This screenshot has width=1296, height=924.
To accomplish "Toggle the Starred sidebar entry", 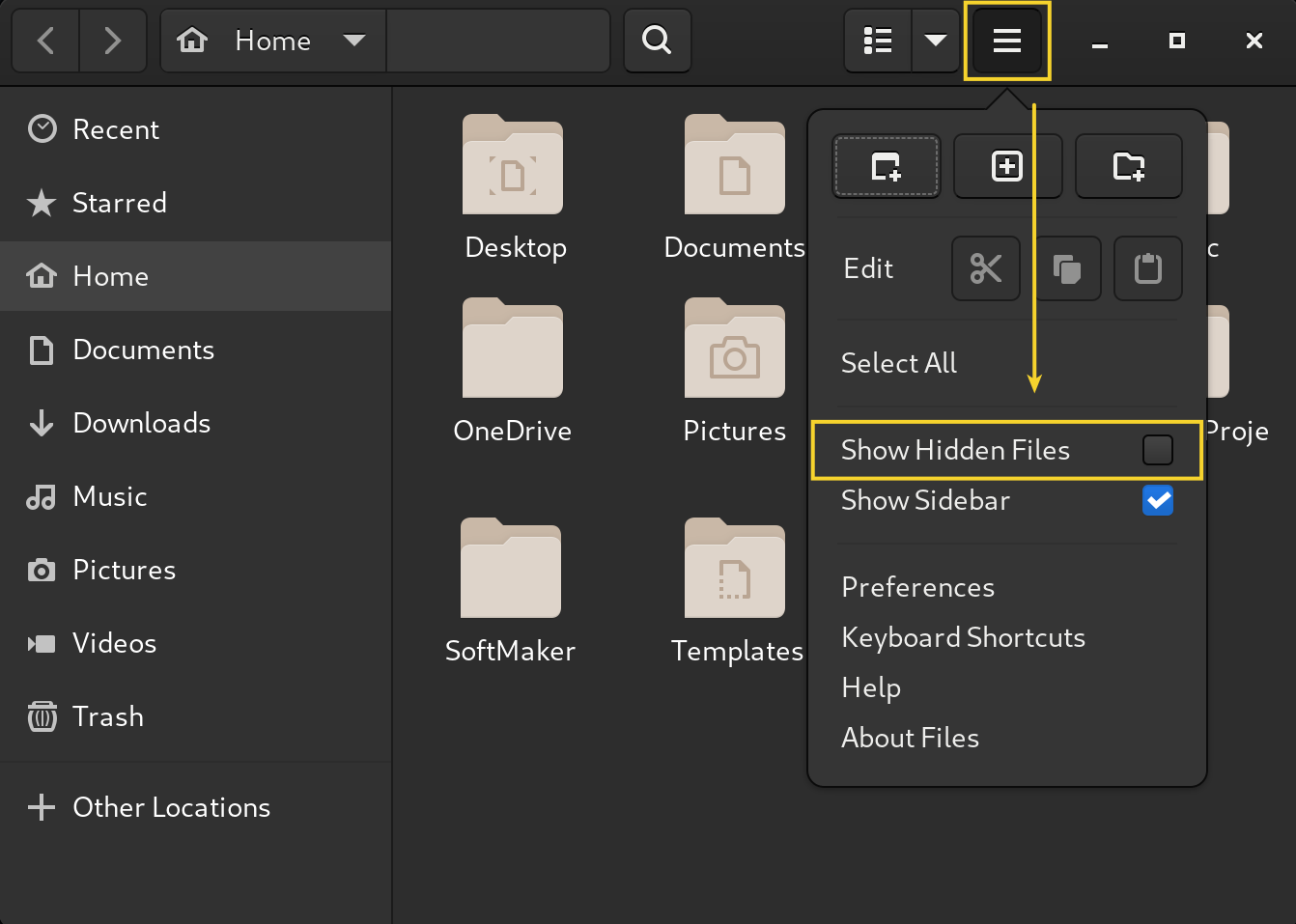I will [120, 203].
